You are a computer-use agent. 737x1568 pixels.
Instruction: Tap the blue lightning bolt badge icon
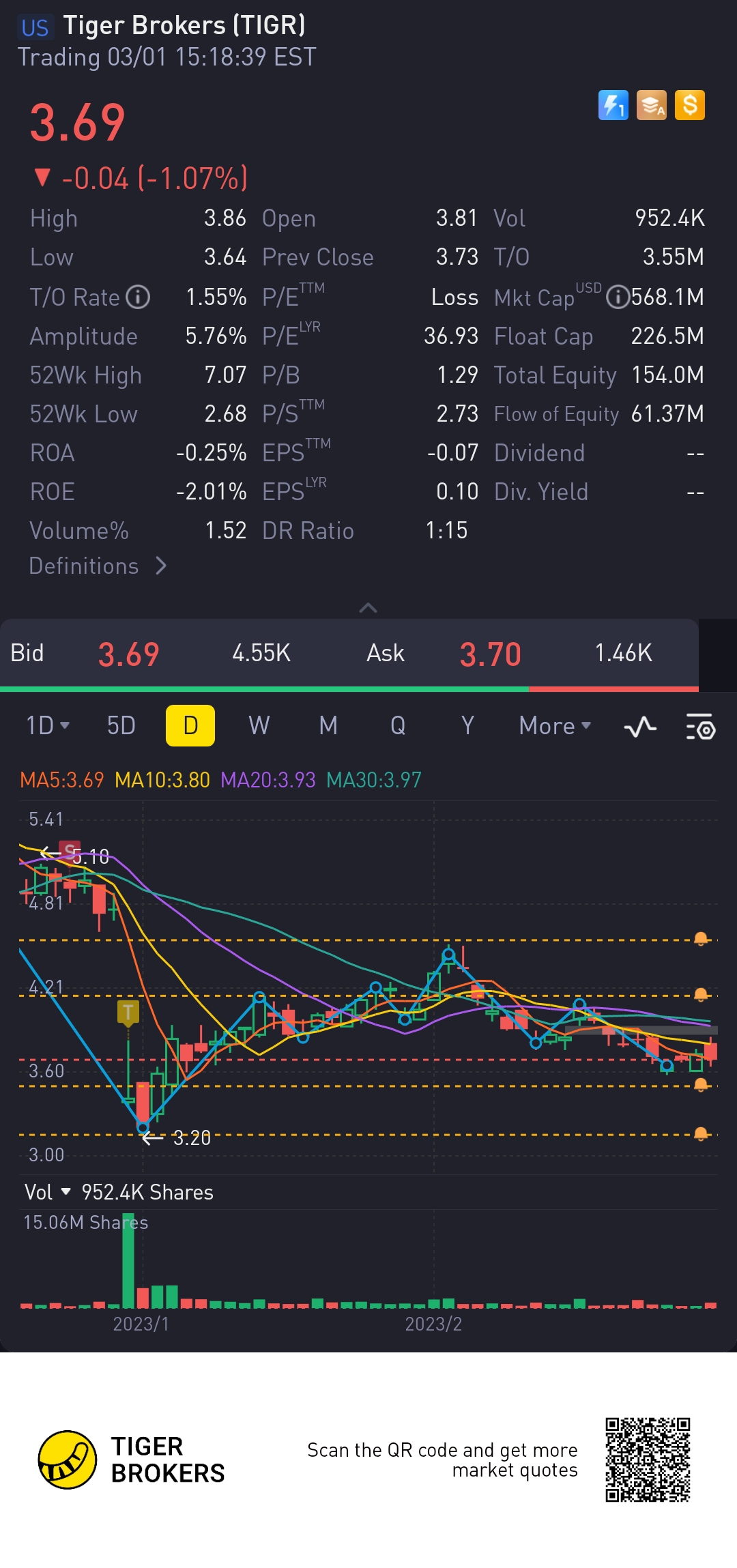613,106
